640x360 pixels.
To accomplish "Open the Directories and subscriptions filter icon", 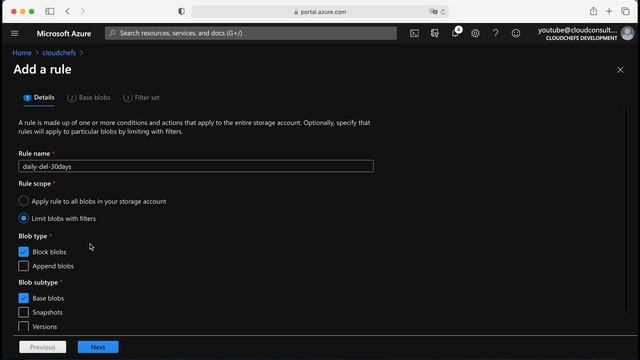I will 435,33.
